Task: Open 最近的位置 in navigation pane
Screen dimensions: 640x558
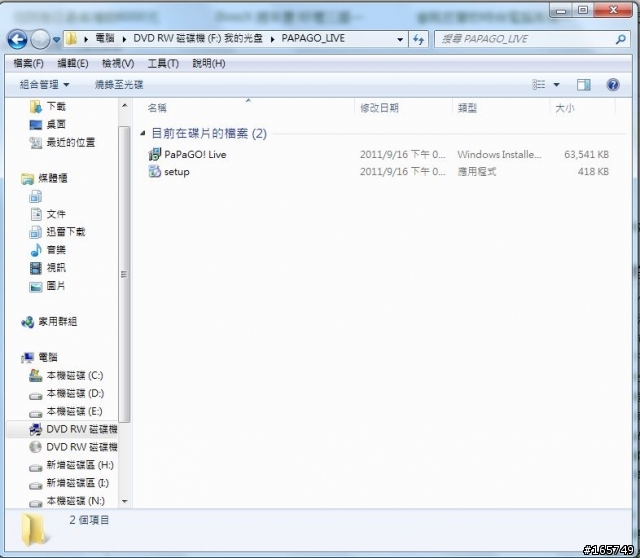Action: click(x=71, y=142)
